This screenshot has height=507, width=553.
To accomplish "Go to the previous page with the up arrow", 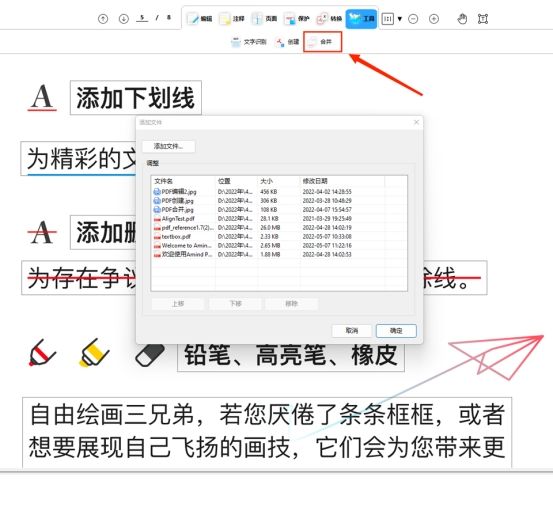I will coord(103,19).
